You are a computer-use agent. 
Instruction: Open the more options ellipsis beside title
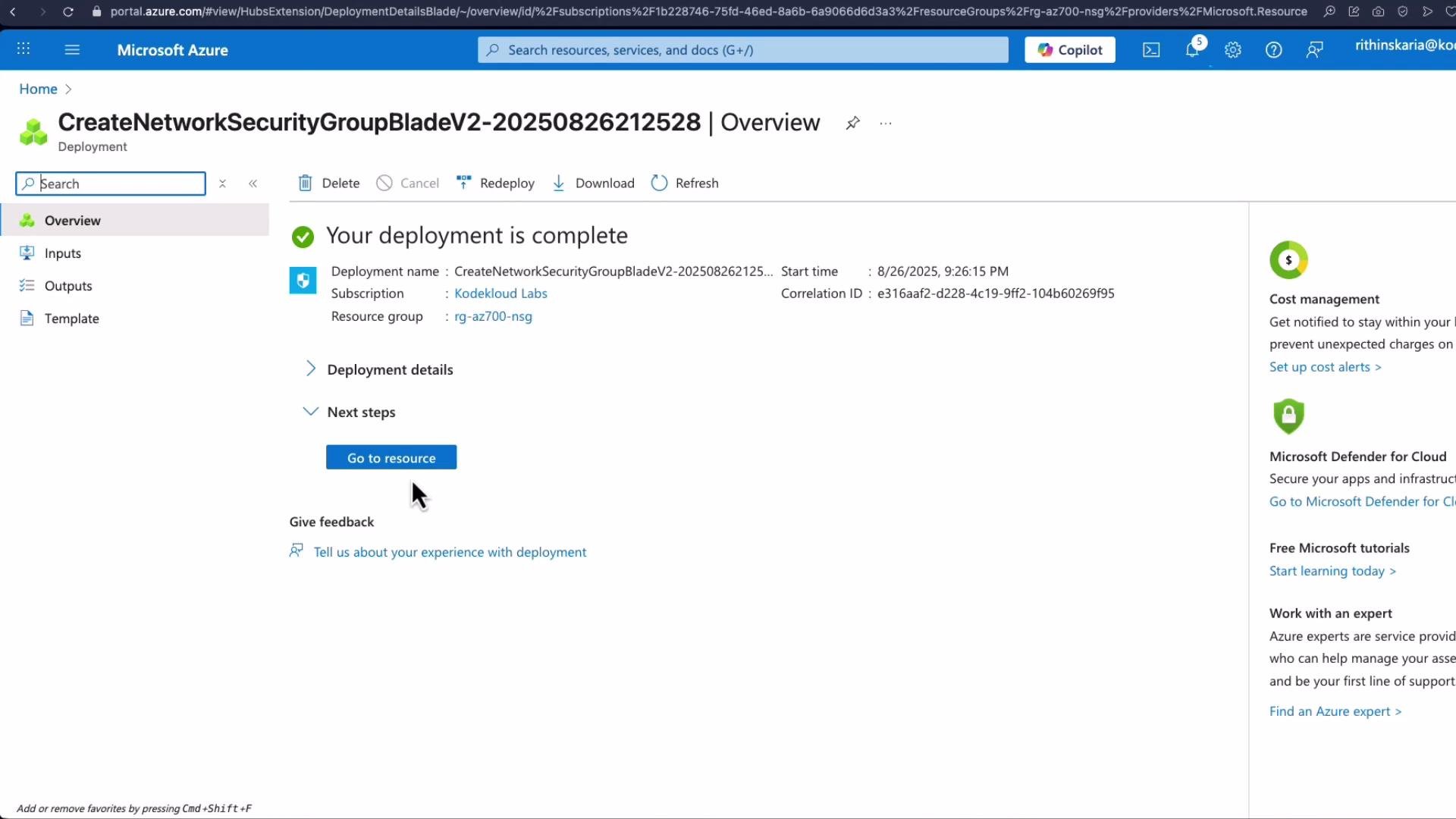pyautogui.click(x=886, y=123)
